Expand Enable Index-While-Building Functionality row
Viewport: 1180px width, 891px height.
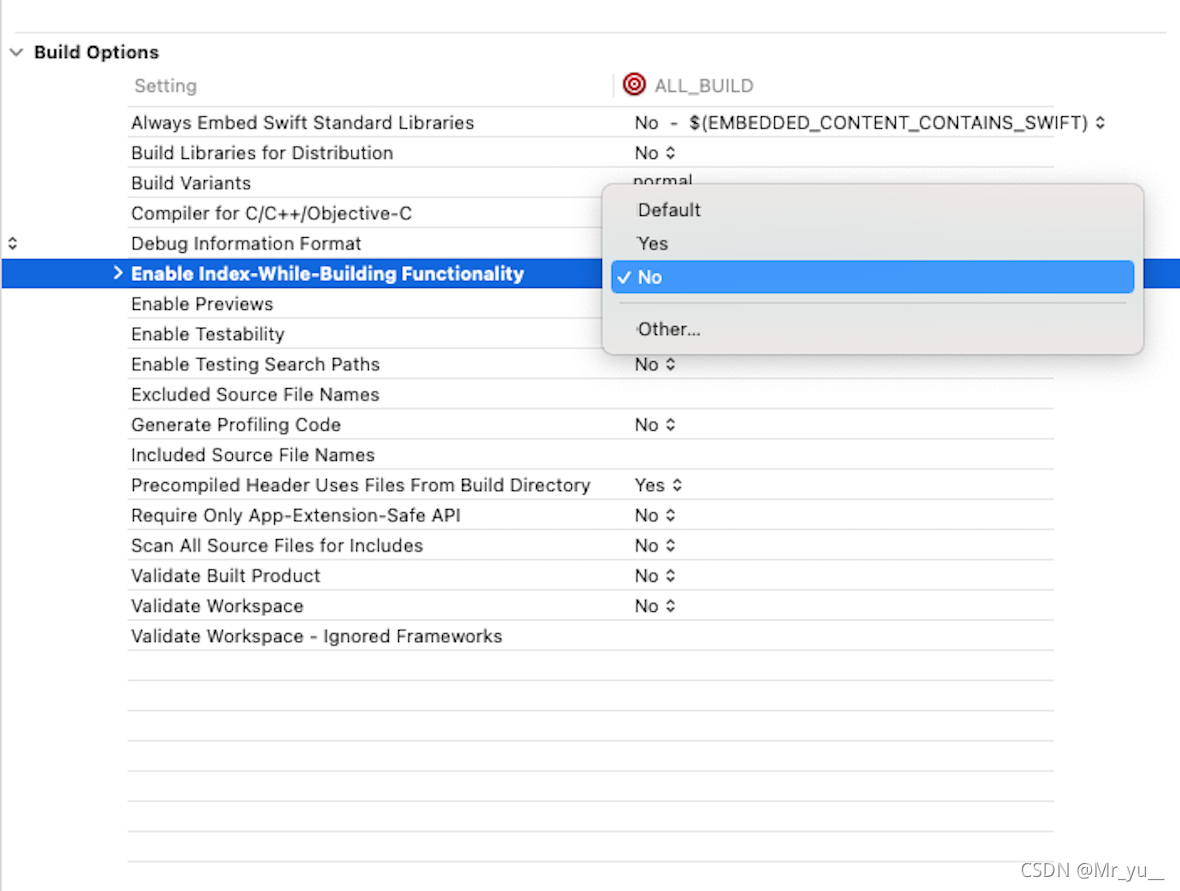(x=117, y=273)
